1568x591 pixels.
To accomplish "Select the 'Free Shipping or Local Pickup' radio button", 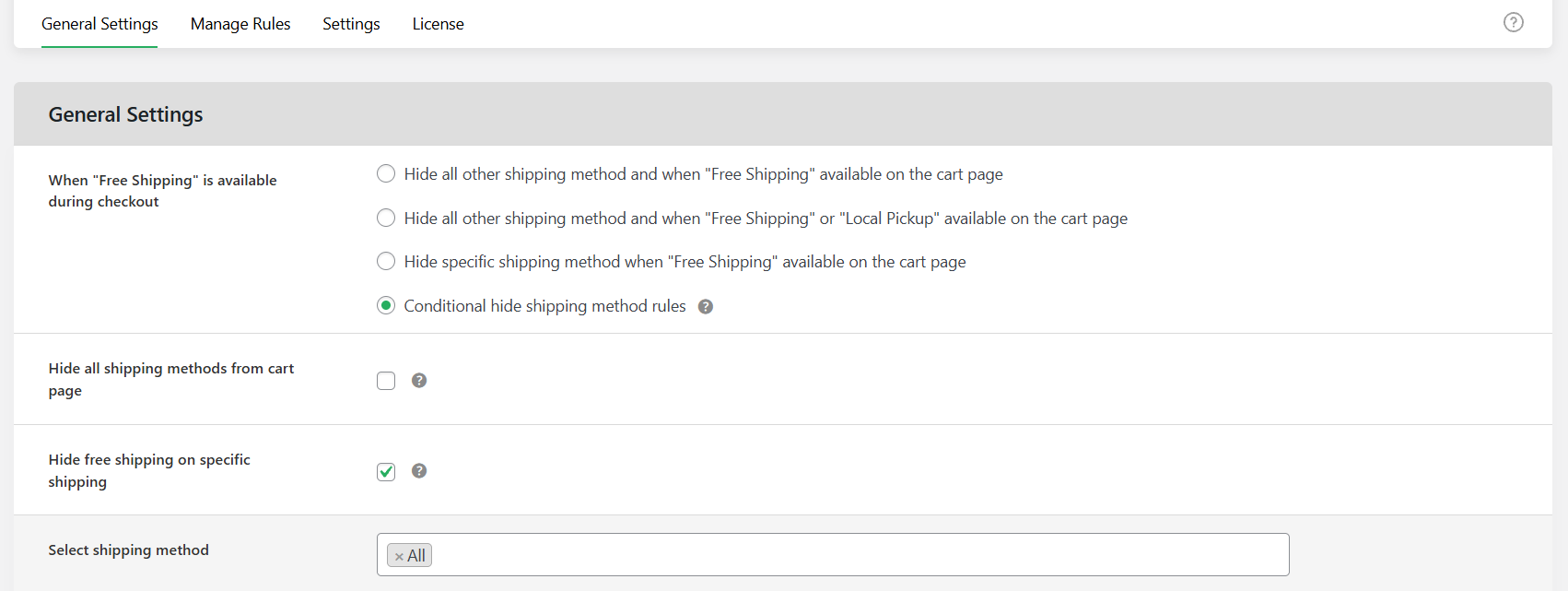I will (386, 219).
